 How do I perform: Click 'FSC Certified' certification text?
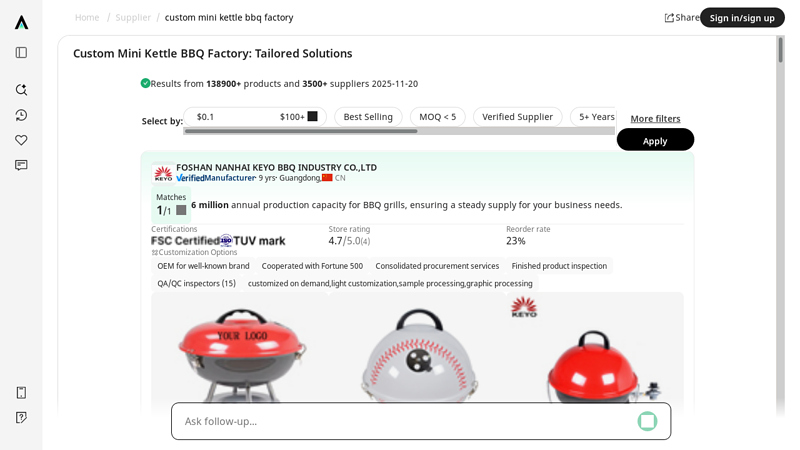[185, 241]
